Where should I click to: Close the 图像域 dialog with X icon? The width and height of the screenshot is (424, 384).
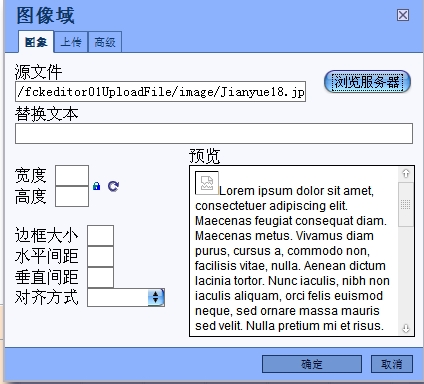pos(403,15)
